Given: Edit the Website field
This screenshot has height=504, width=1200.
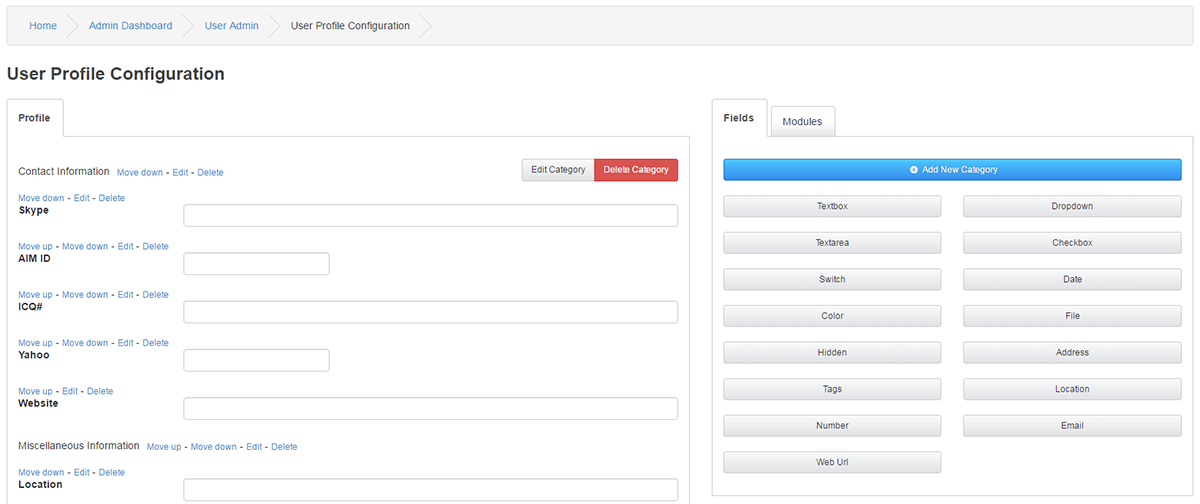Looking at the screenshot, I should click(70, 391).
